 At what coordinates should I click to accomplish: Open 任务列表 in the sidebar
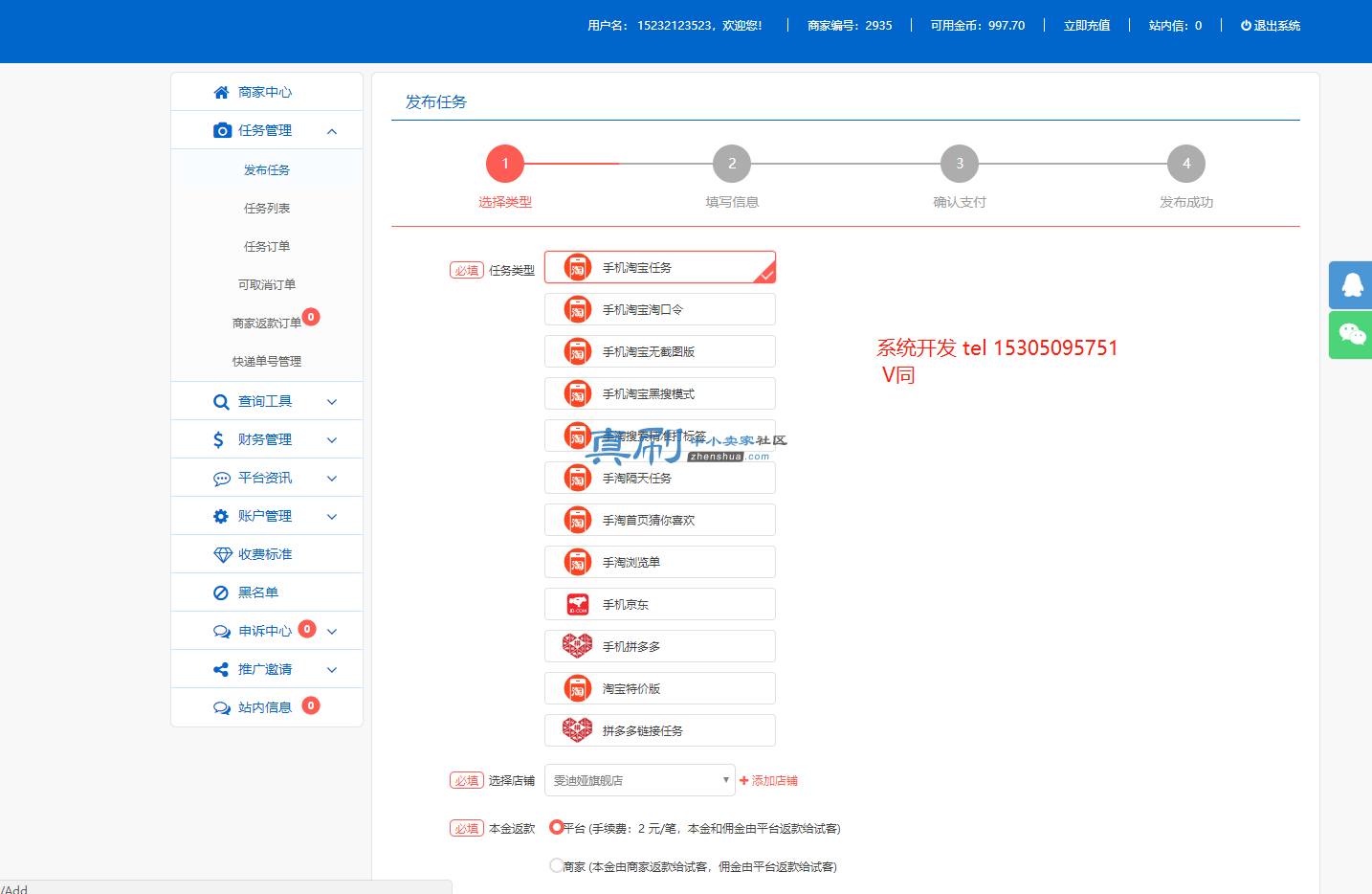click(267, 208)
